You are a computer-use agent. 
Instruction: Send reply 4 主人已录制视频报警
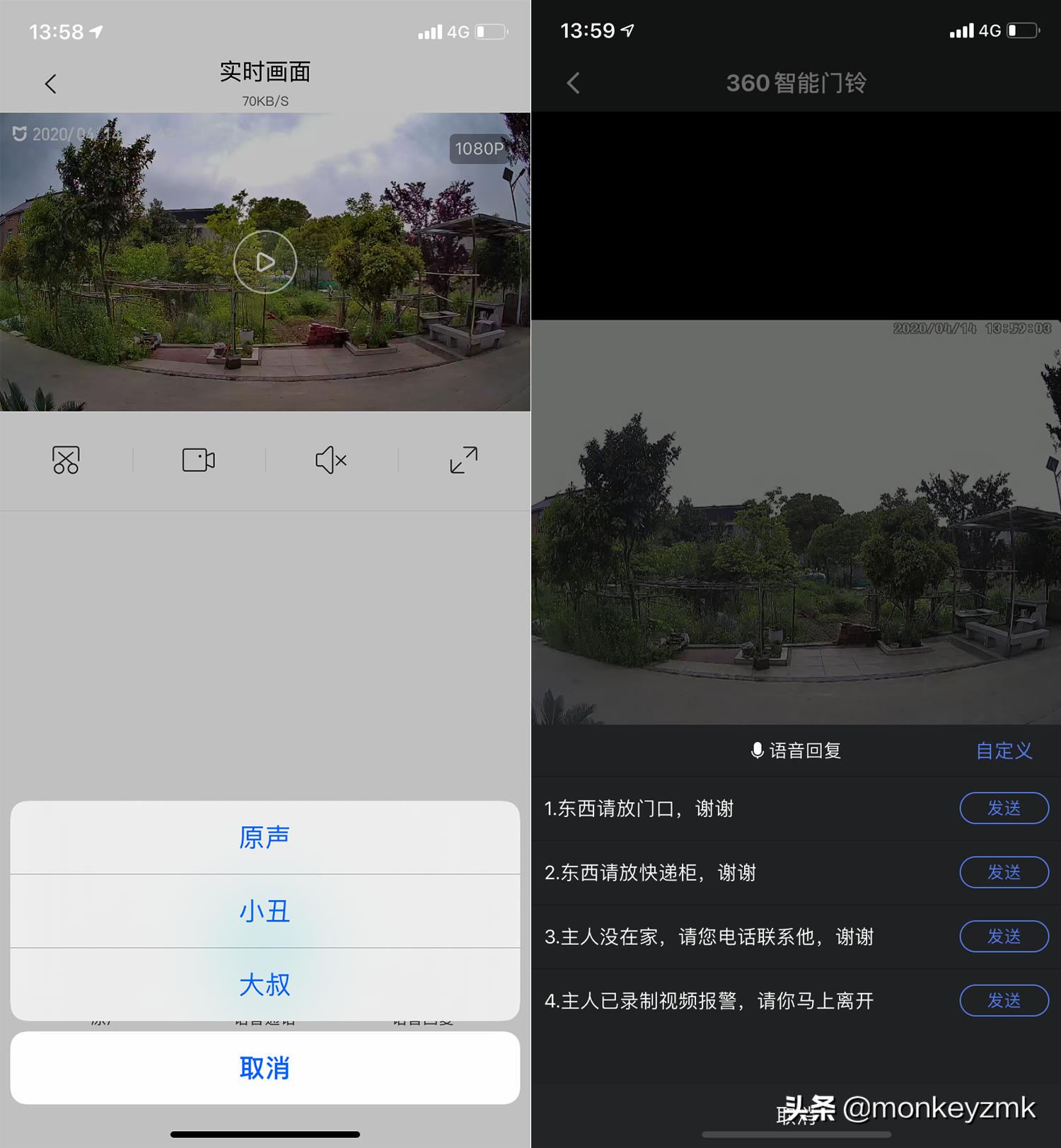click(1004, 1000)
